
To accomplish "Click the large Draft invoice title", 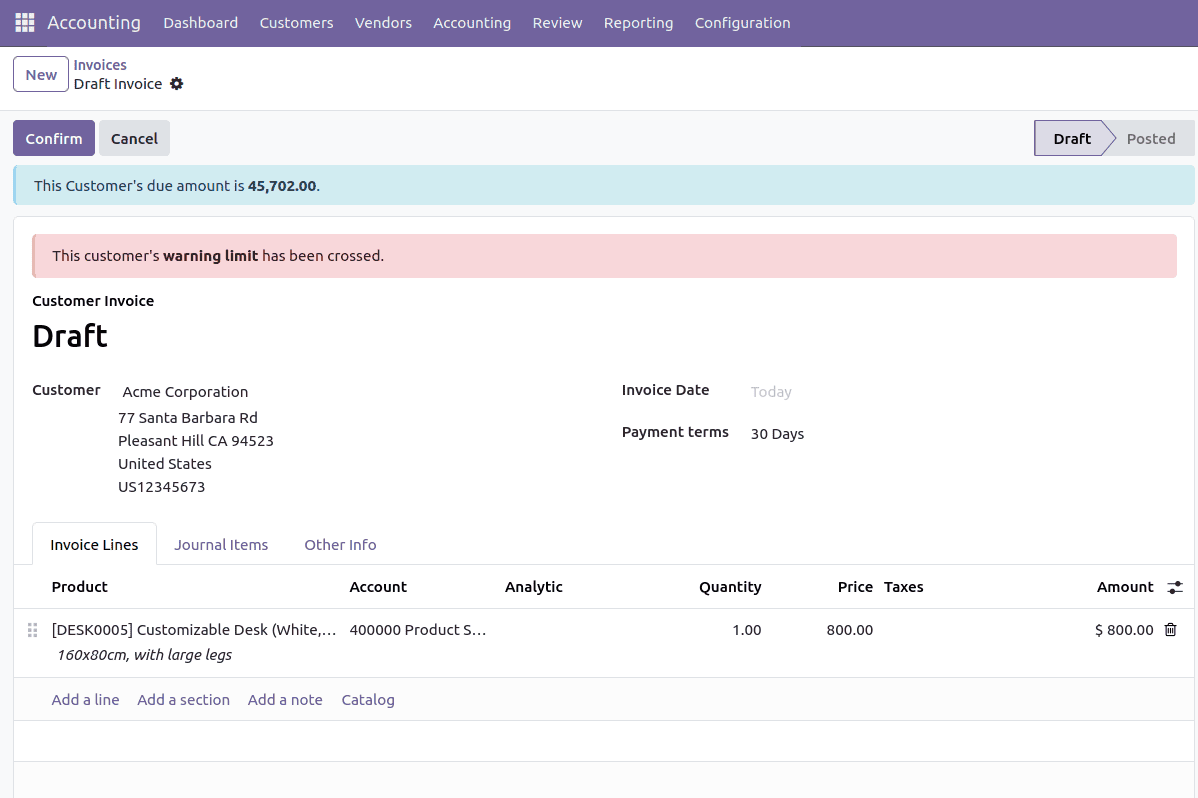I will 70,336.
